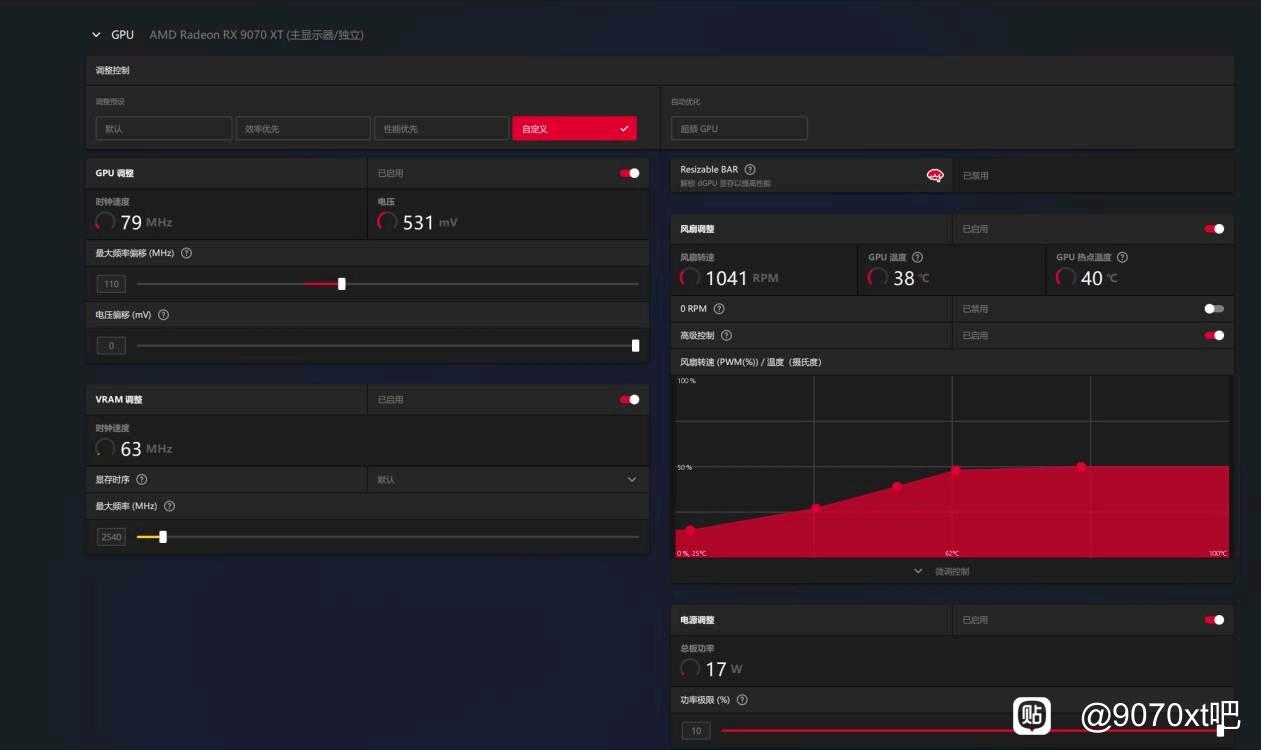
Task: Select the 效率优先 preset
Action: pyautogui.click(x=302, y=129)
